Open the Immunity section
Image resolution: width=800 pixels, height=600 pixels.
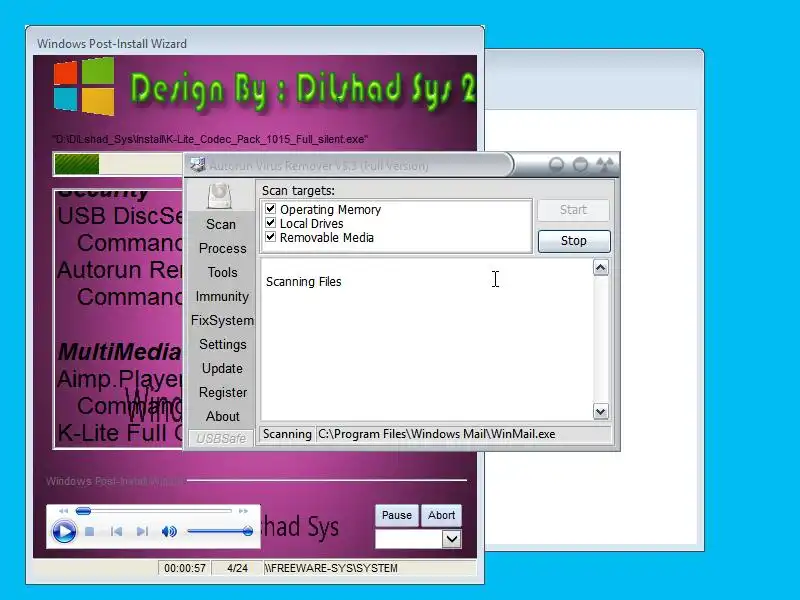click(x=222, y=296)
